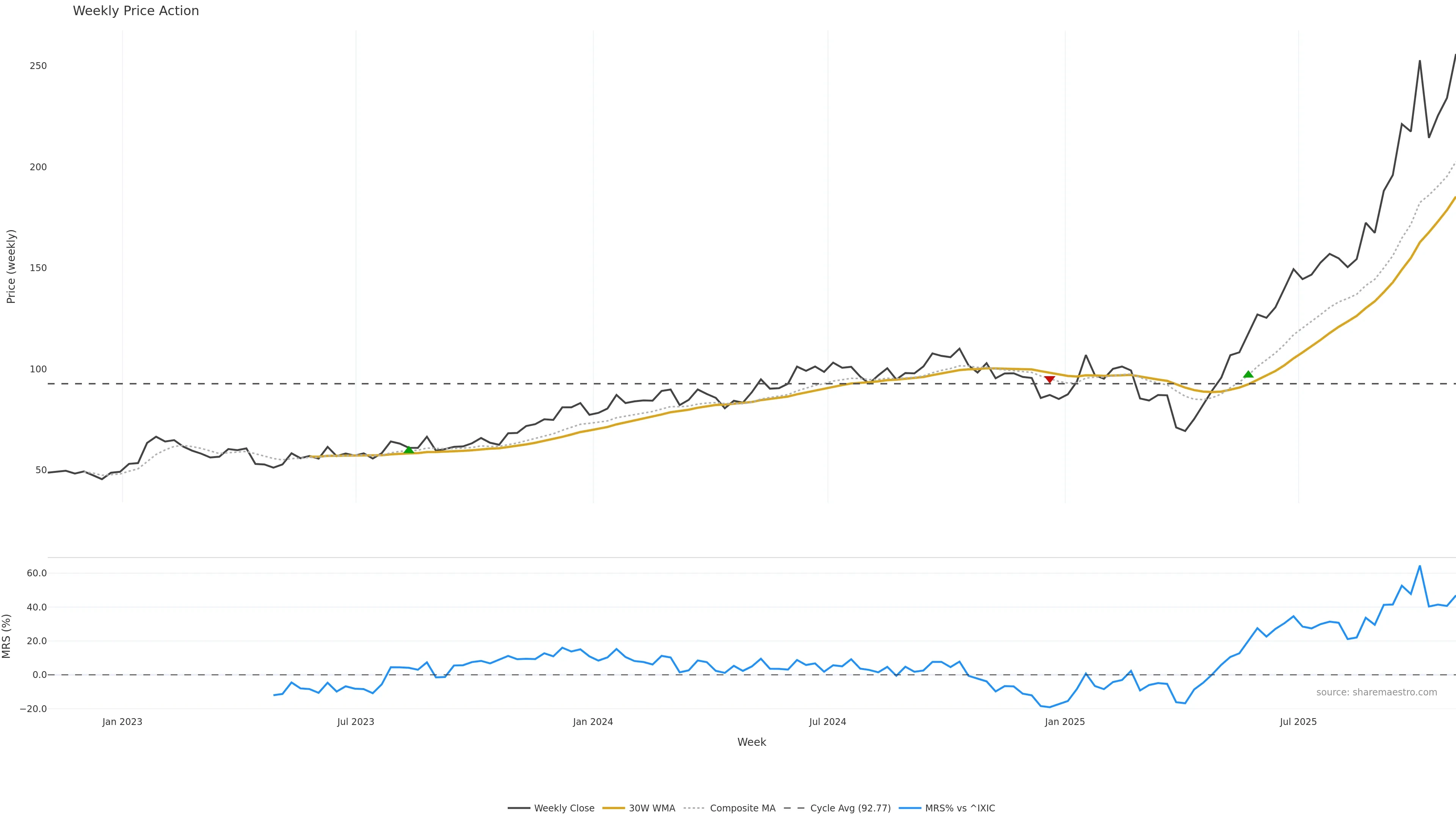The height and width of the screenshot is (819, 1456).
Task: Click the dotted Composite MA legend swatch
Action: coord(694,808)
